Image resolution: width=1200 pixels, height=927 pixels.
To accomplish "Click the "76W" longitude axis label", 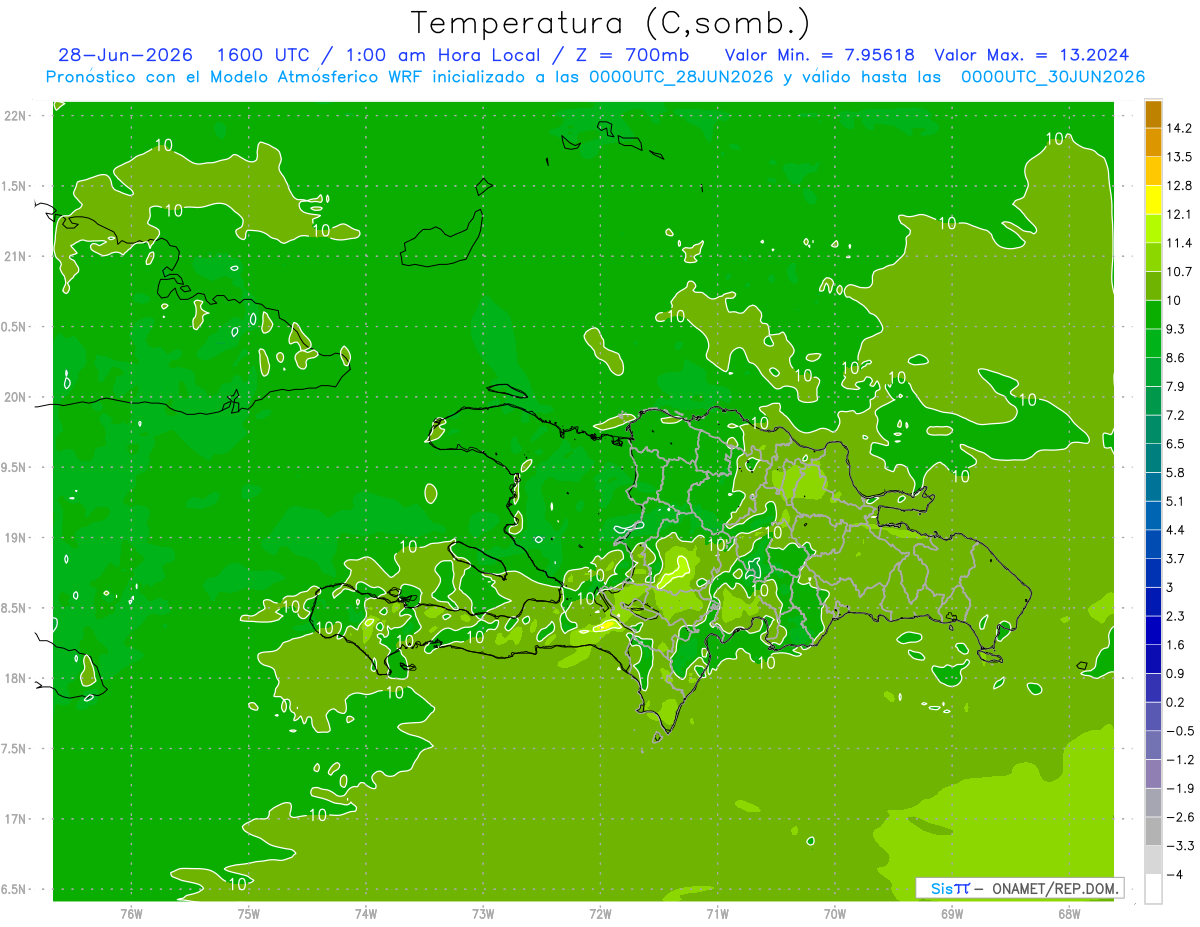I will tap(131, 913).
